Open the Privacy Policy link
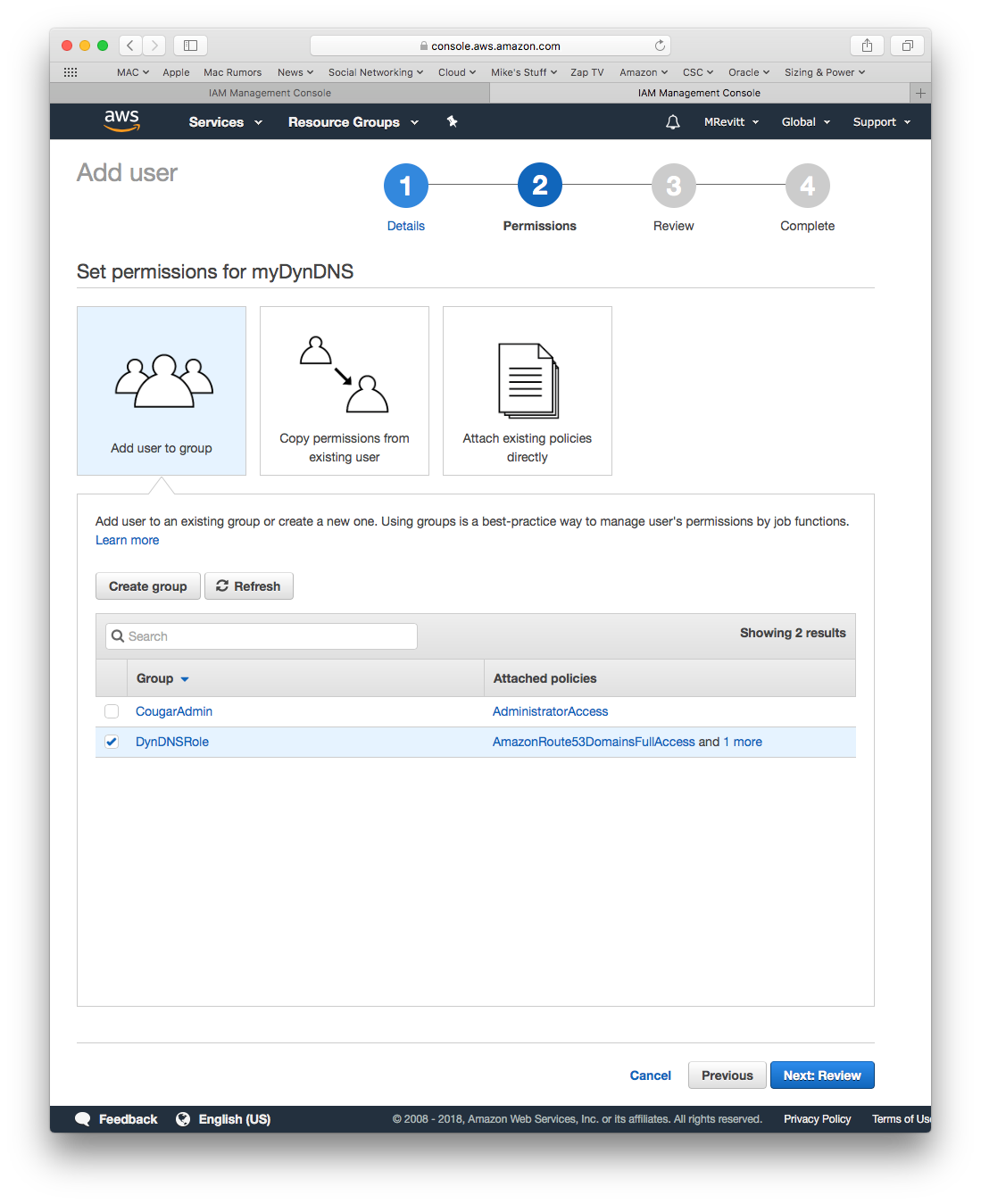This screenshot has height=1204, width=981. point(818,1119)
